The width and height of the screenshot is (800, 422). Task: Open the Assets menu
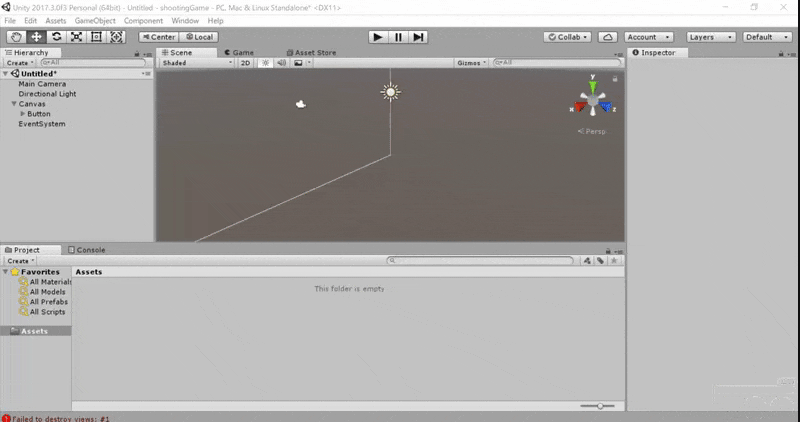click(56, 21)
